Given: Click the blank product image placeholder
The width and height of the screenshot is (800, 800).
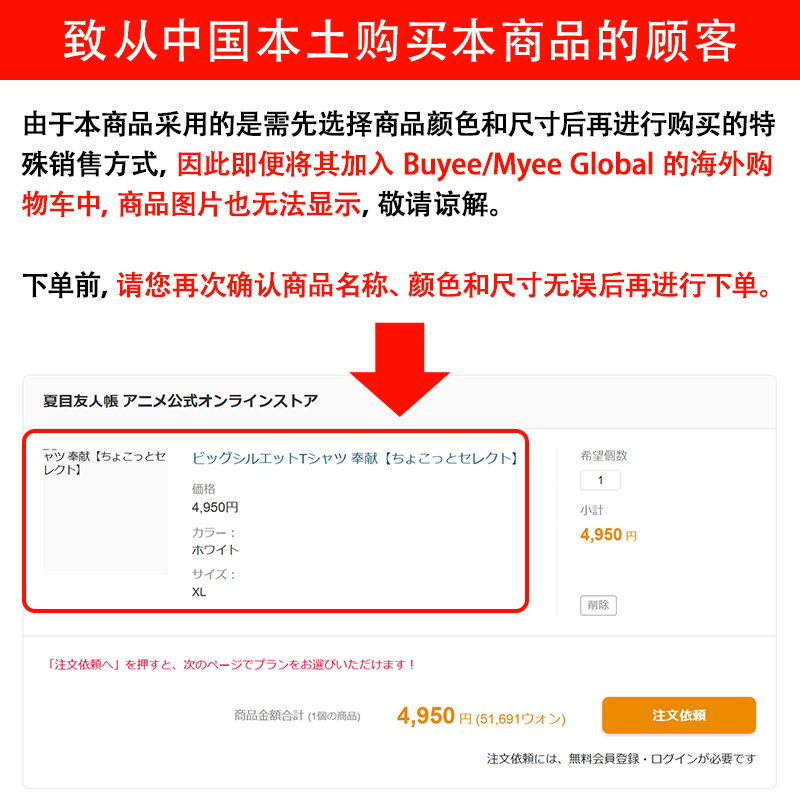Looking at the screenshot, I should pos(106,511).
